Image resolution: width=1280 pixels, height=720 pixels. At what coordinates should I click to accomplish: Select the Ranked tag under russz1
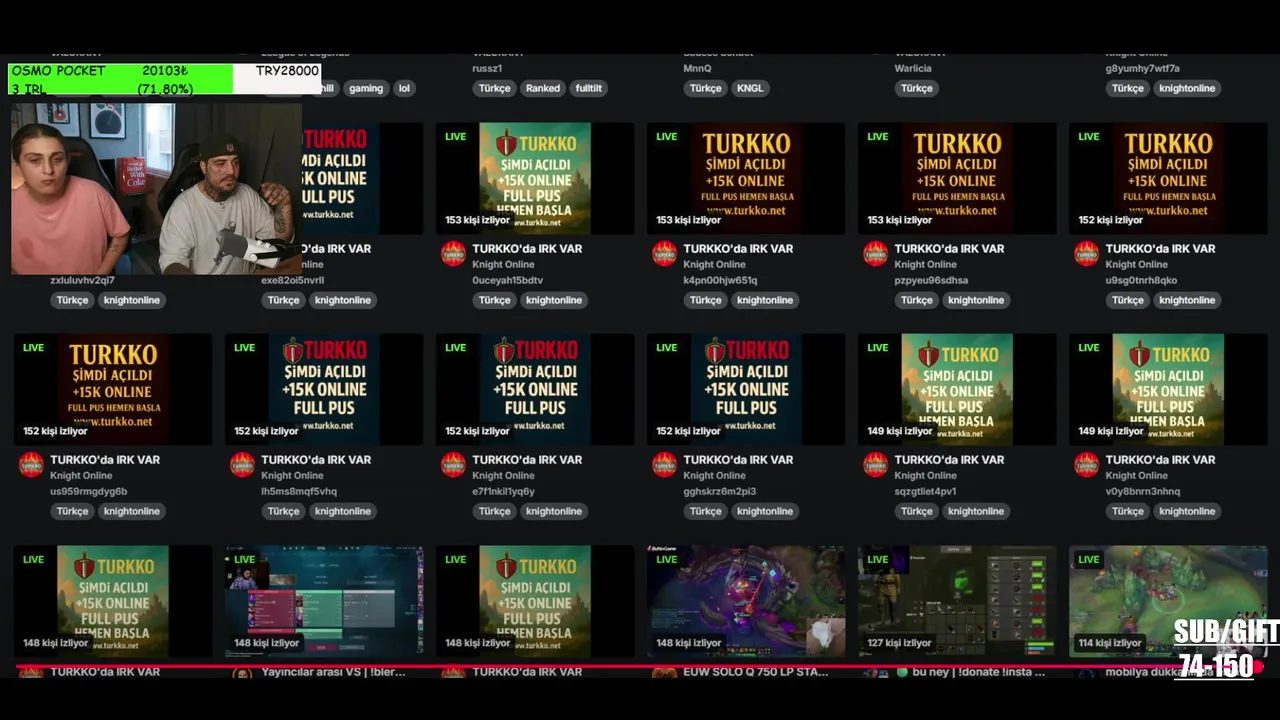[x=543, y=88]
